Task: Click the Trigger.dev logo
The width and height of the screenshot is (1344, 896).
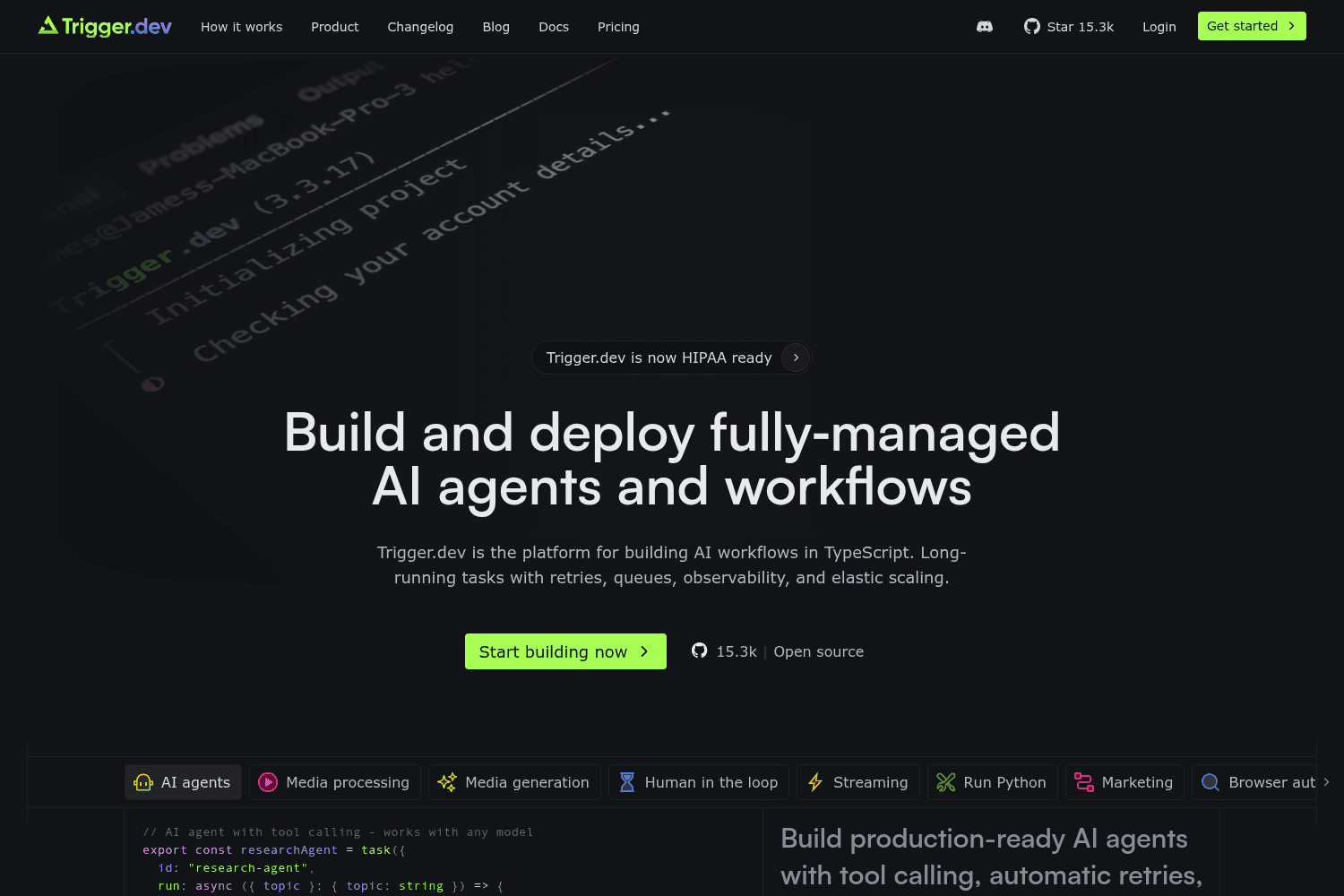Action: point(105,27)
